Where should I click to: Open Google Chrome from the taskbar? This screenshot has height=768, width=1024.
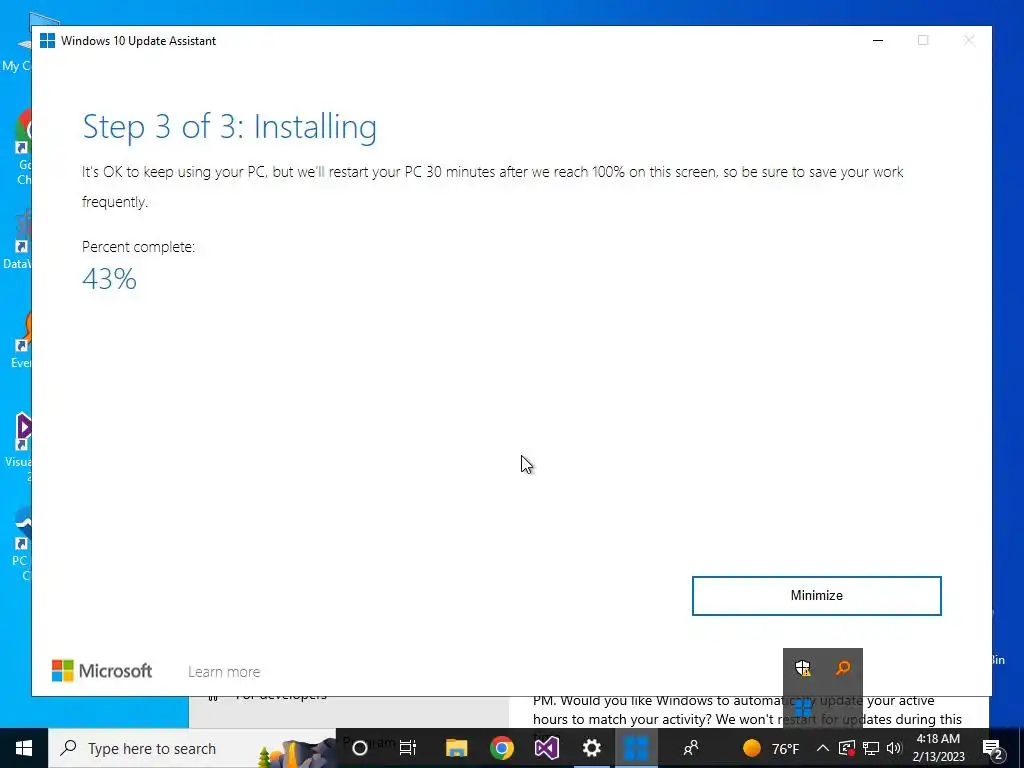click(502, 748)
